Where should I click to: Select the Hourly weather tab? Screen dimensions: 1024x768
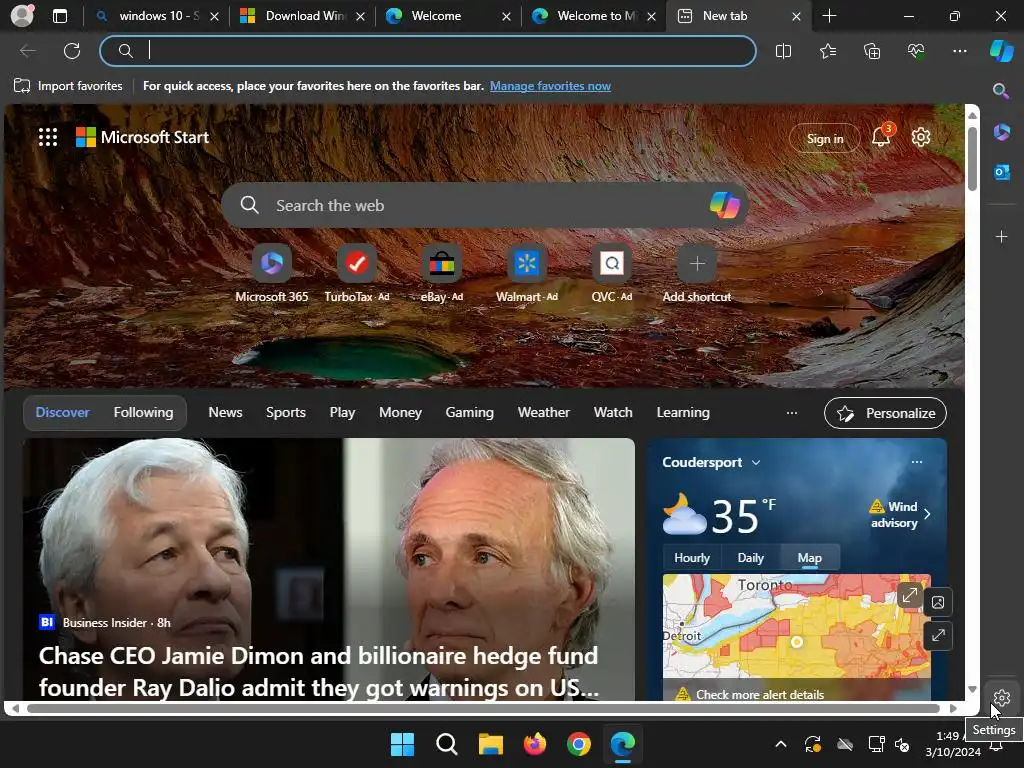[692, 558]
